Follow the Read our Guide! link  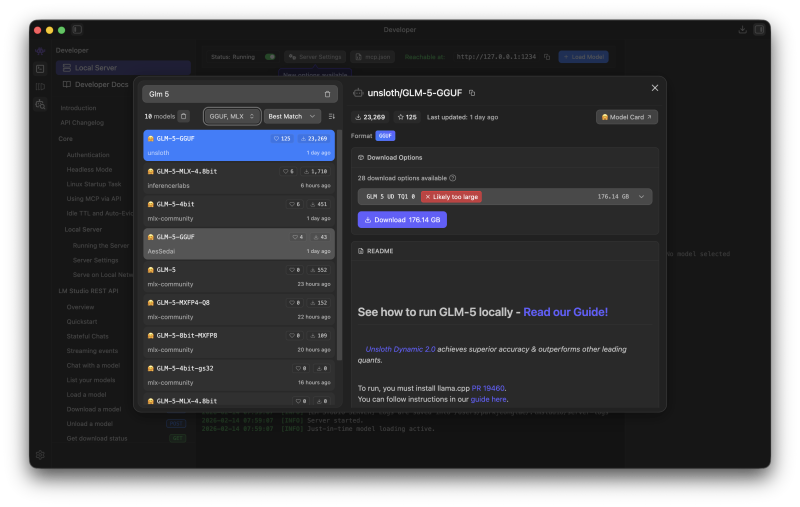tap(565, 312)
